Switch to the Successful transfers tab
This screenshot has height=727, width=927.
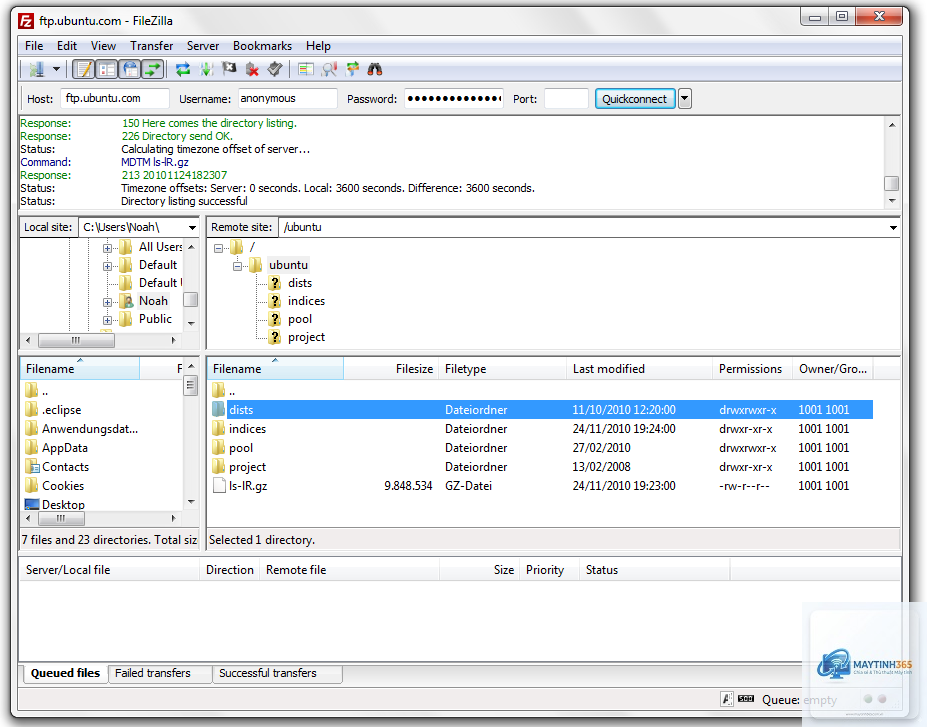pos(277,673)
